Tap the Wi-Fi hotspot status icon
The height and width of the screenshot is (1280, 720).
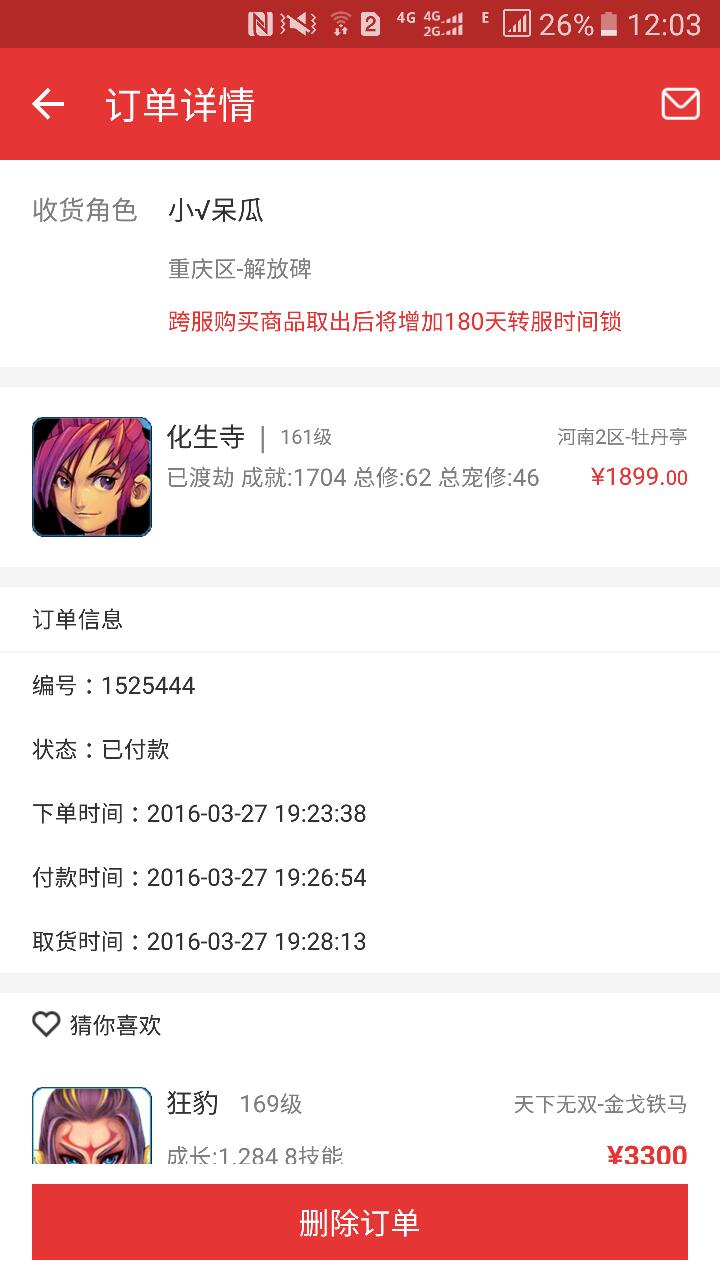tap(340, 24)
